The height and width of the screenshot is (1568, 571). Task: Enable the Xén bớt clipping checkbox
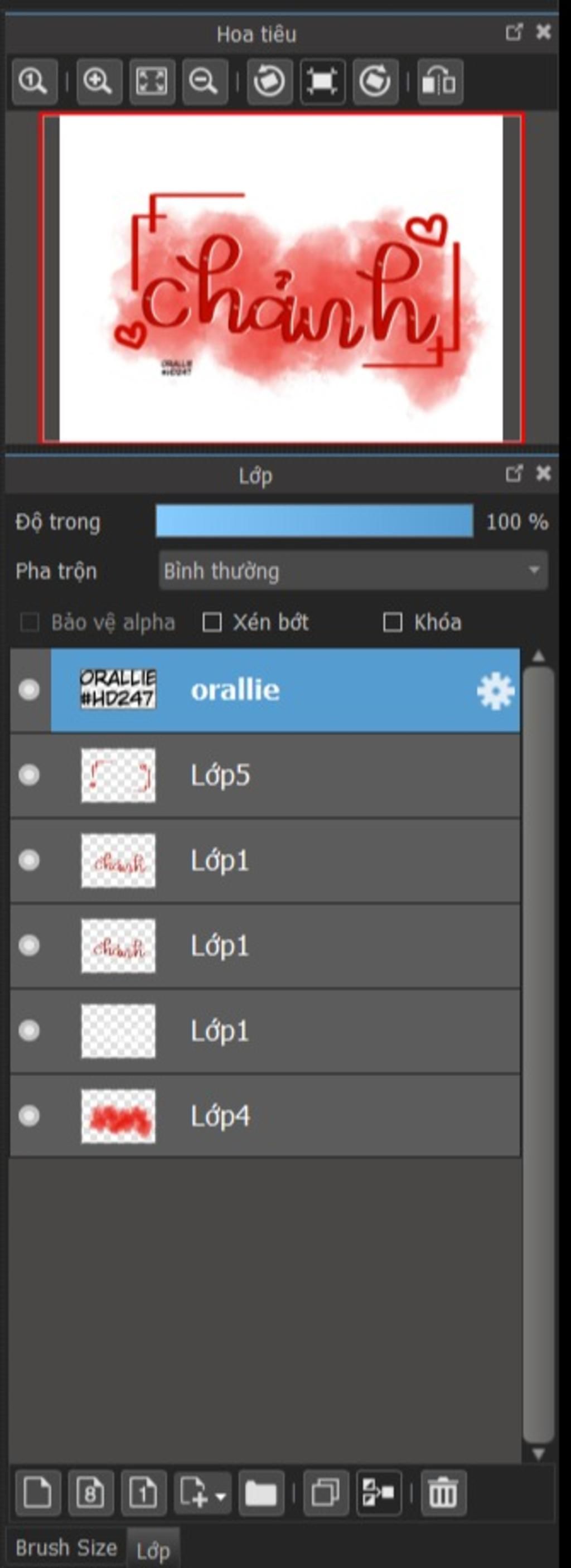(x=212, y=622)
